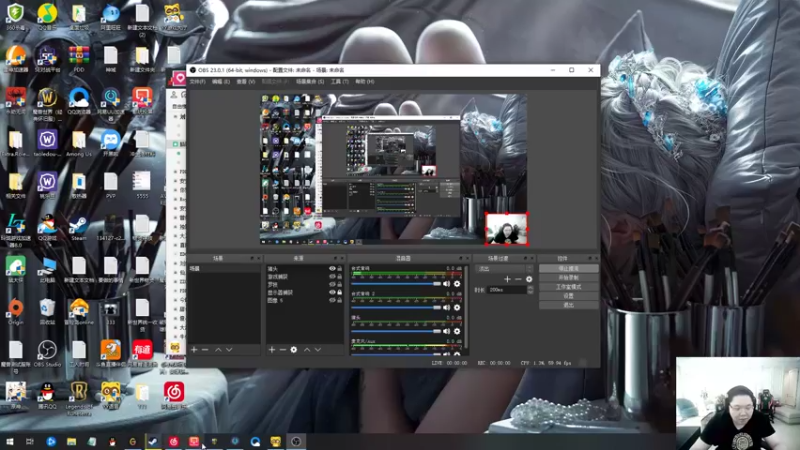Screen dimensions: 800x450
Task: Toggle visibility of the 游戏捕获 source
Action: pyautogui.click(x=332, y=277)
